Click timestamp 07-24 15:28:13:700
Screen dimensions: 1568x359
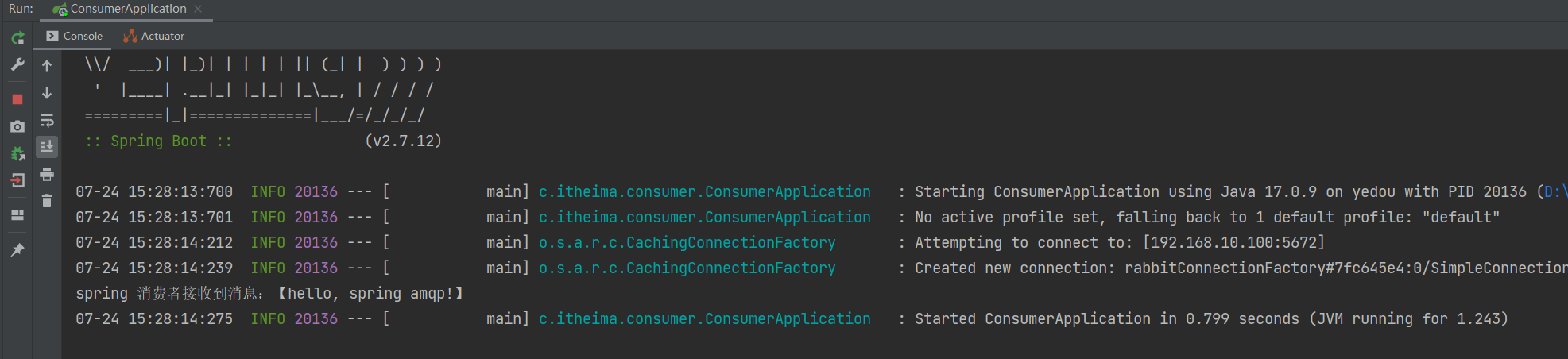pos(154,191)
